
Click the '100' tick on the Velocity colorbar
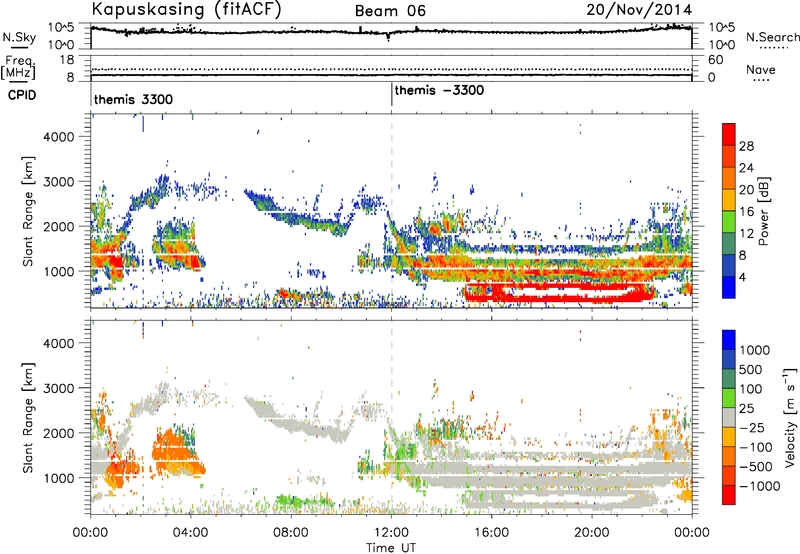point(751,389)
